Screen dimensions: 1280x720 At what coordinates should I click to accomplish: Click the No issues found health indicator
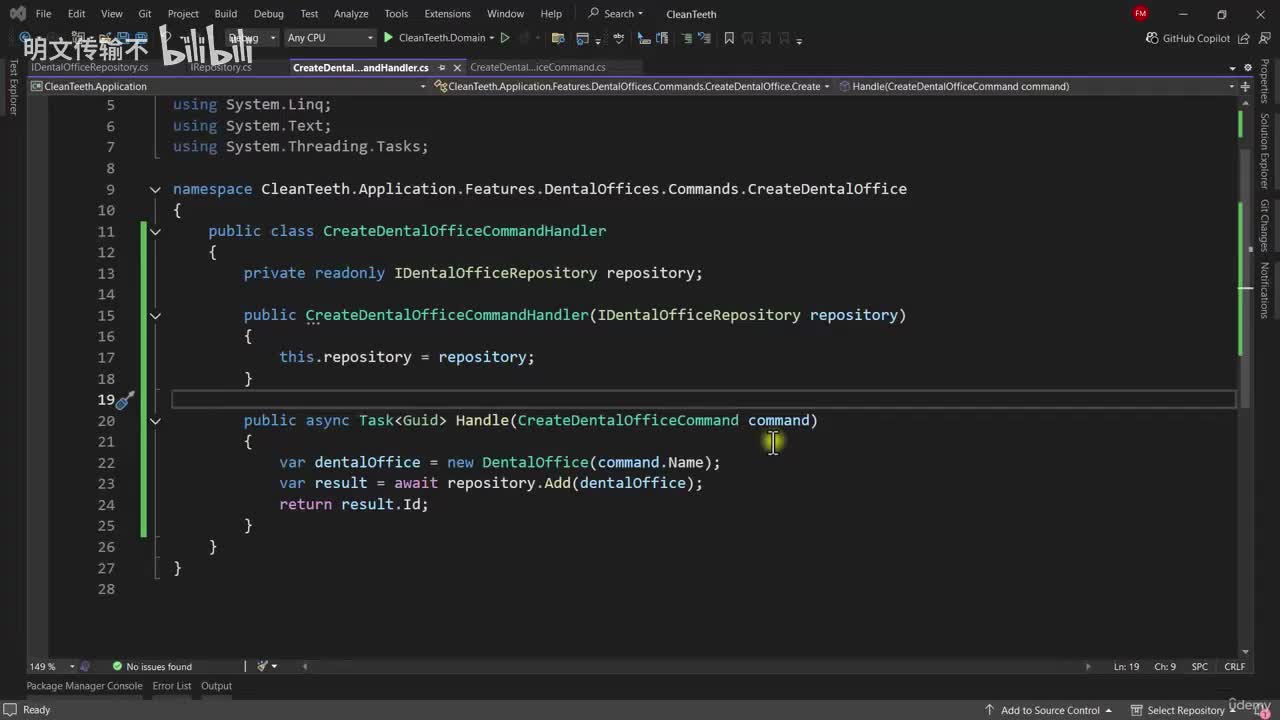151,666
